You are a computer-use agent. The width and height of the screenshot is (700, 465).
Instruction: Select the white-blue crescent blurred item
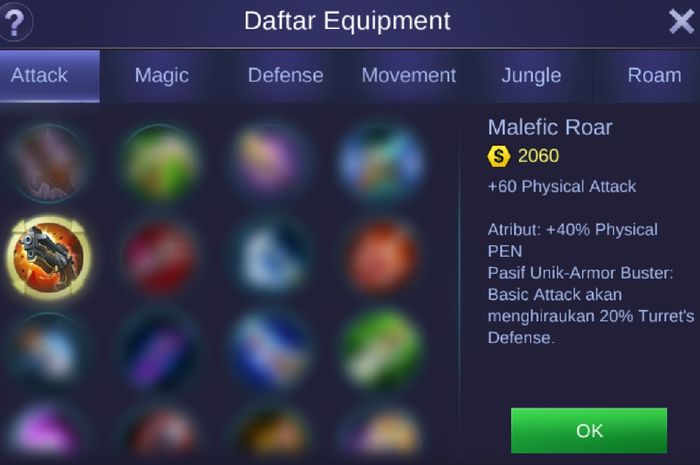click(271, 257)
